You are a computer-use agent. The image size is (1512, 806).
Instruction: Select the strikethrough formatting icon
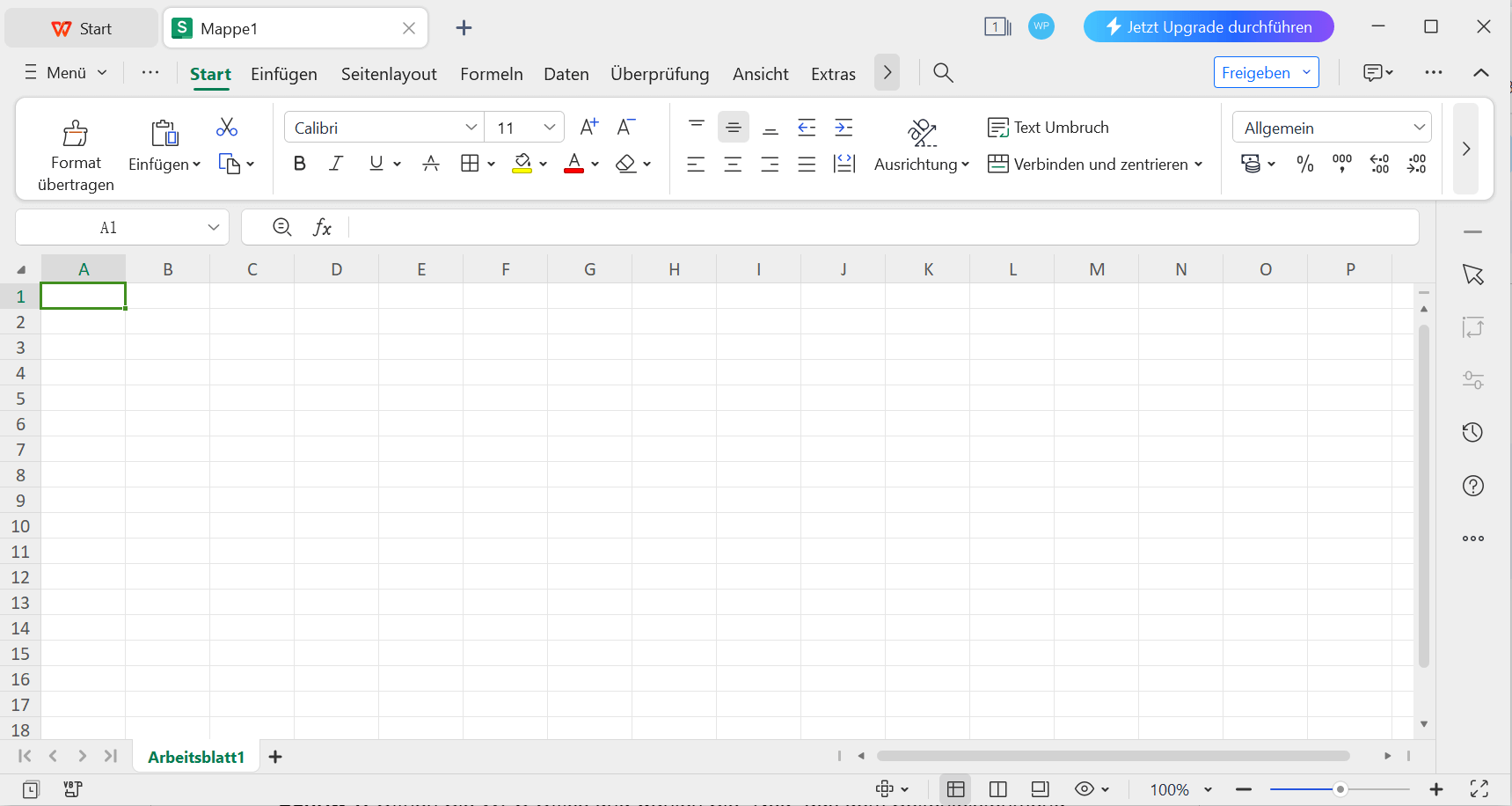pos(431,164)
